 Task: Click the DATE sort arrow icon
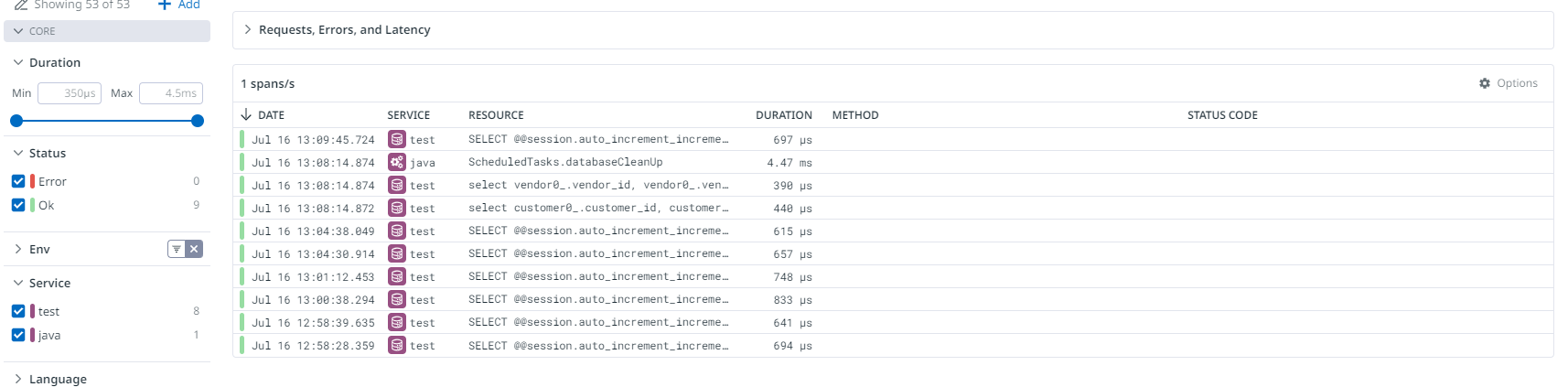pyautogui.click(x=246, y=114)
